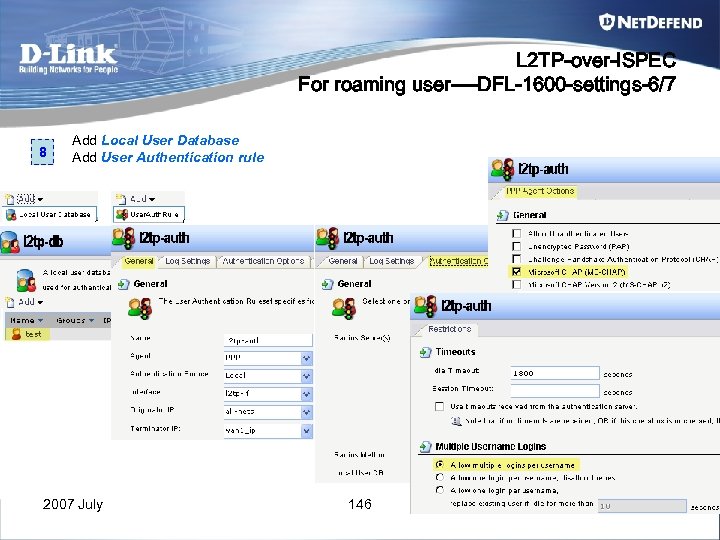Click the 'Local User Database' heading link text
The image size is (720, 540).
click(x=170, y=140)
